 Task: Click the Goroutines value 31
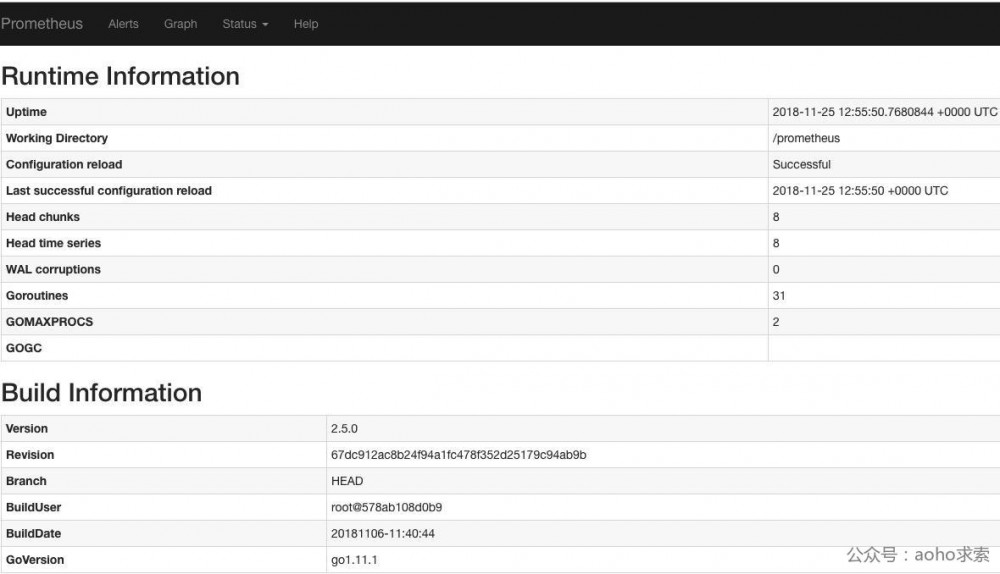coord(779,295)
